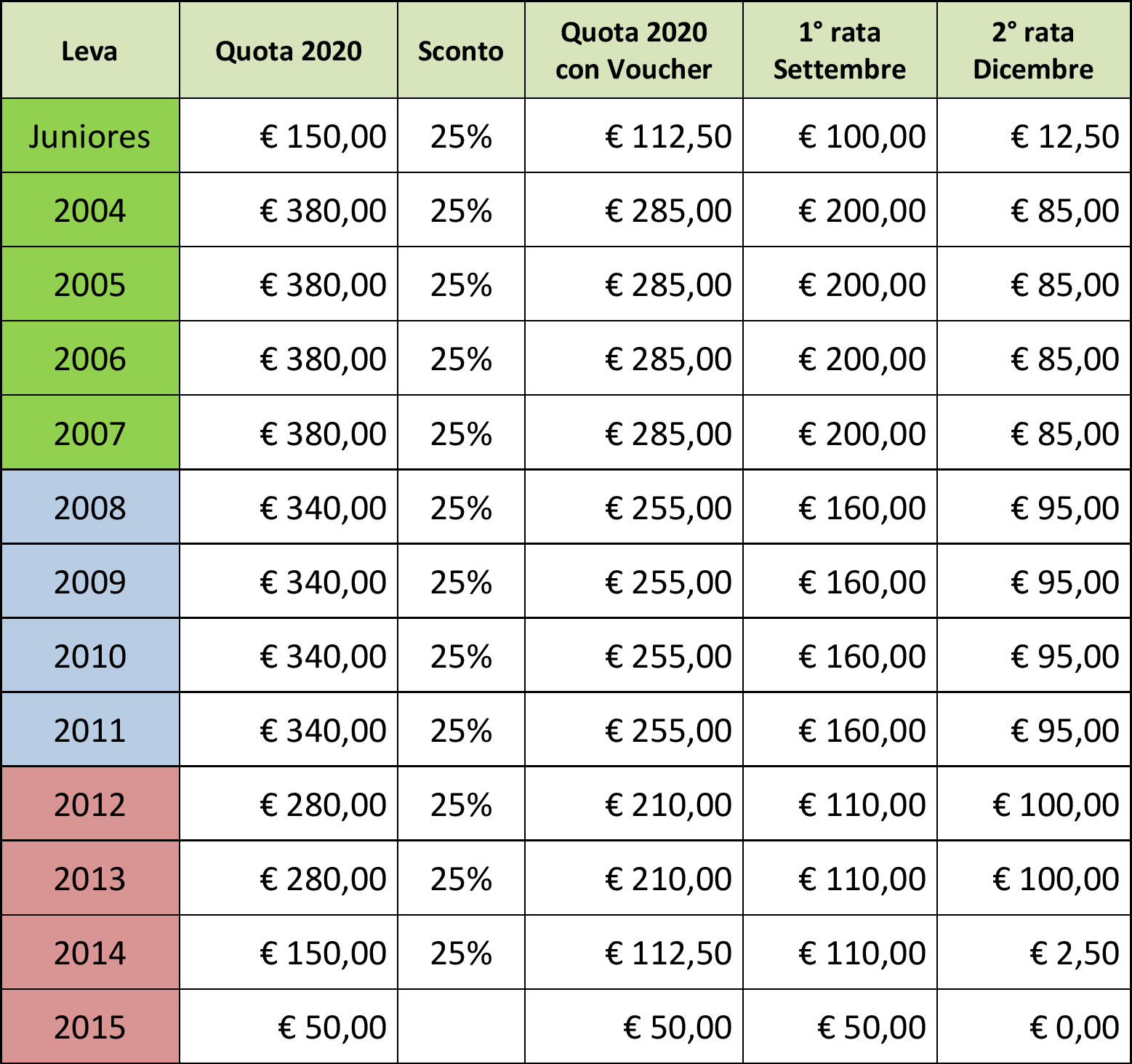Click the red 2015 leva cell

point(90,1026)
